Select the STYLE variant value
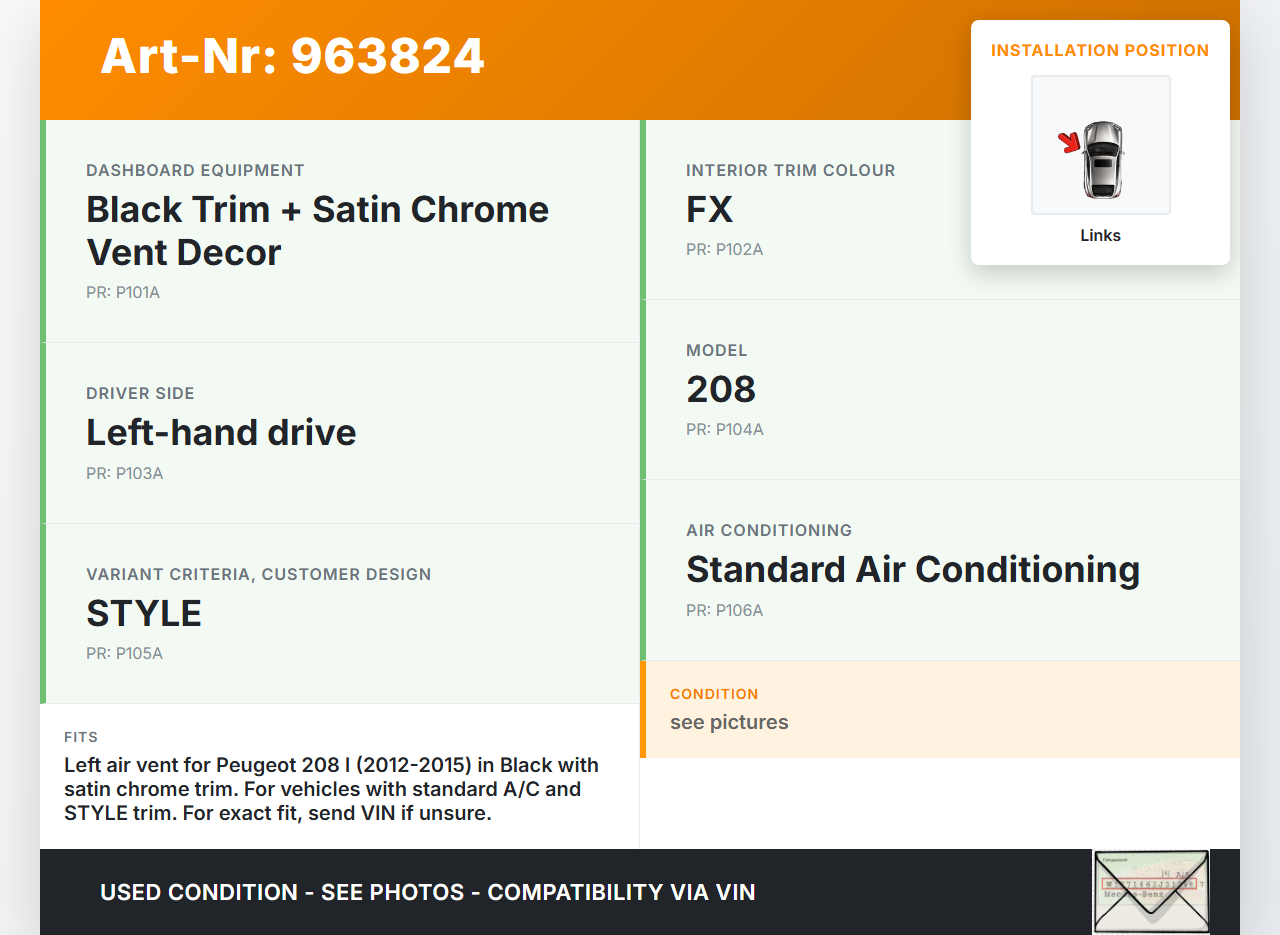The image size is (1280, 935). pyautogui.click(x=144, y=613)
